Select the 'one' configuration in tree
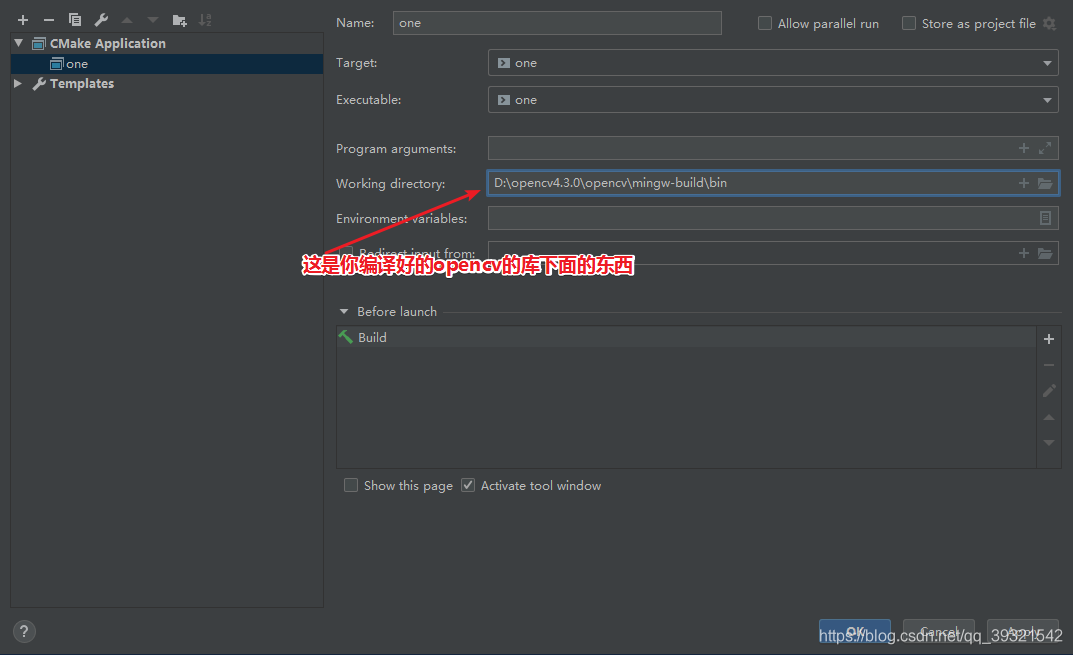The image size is (1073, 655). click(x=167, y=64)
